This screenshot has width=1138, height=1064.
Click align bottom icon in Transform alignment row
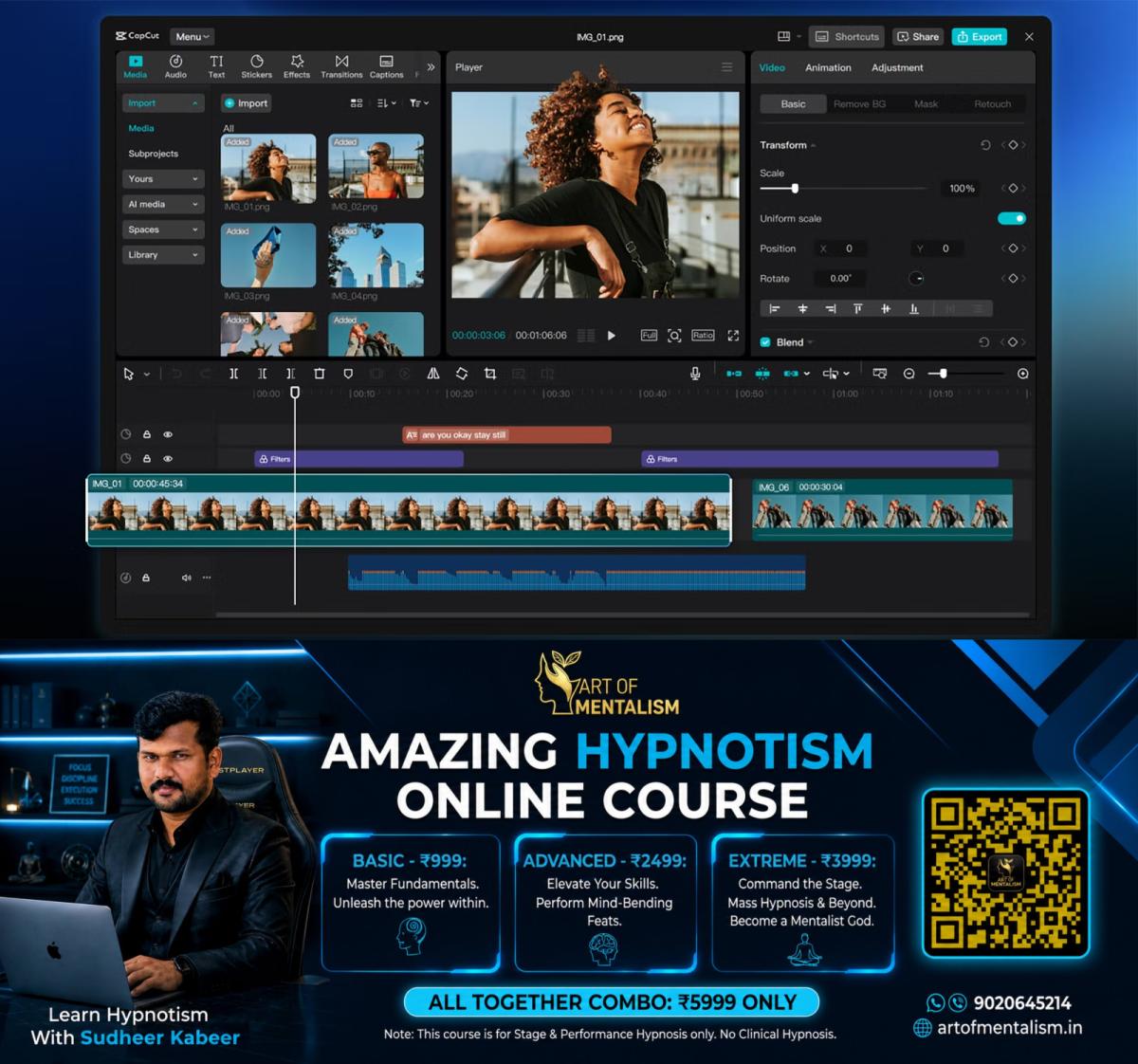coord(914,308)
